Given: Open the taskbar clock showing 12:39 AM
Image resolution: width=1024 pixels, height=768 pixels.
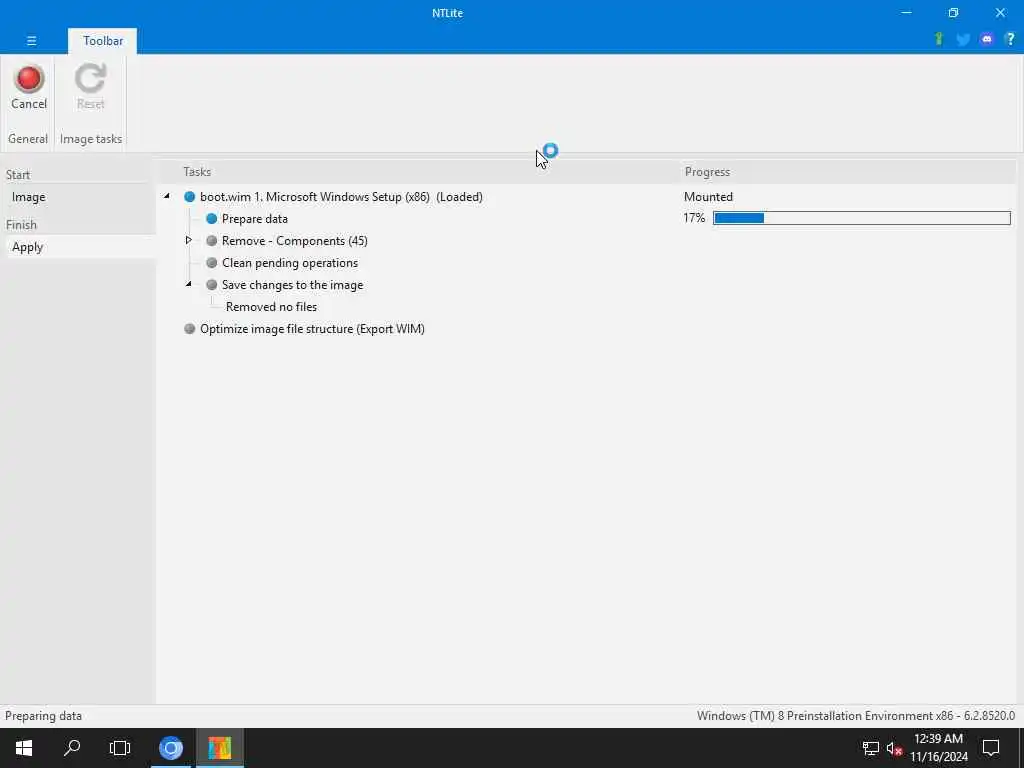Looking at the screenshot, I should [x=938, y=748].
